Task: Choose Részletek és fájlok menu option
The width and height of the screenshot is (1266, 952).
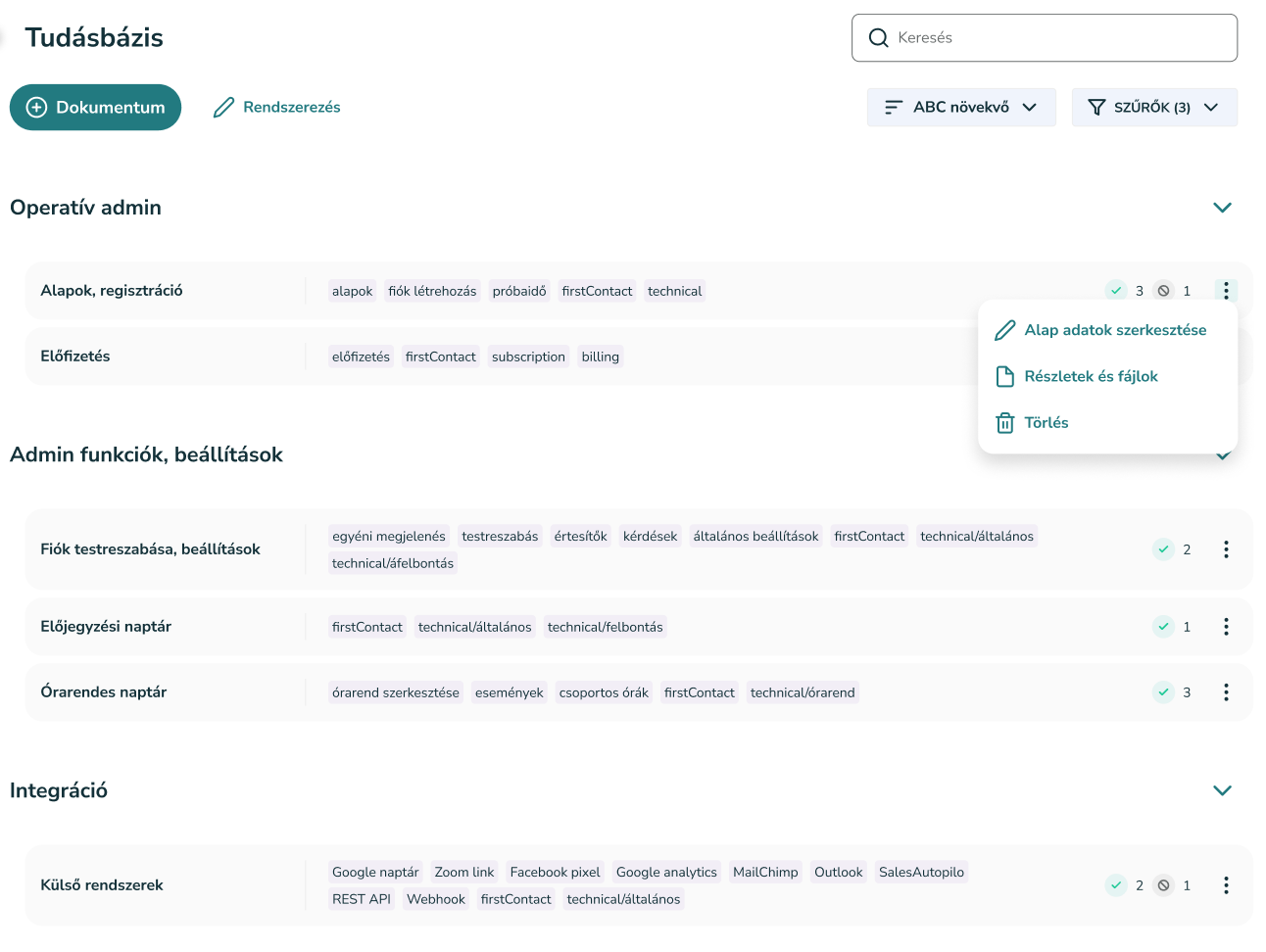Action: pyautogui.click(x=1090, y=376)
